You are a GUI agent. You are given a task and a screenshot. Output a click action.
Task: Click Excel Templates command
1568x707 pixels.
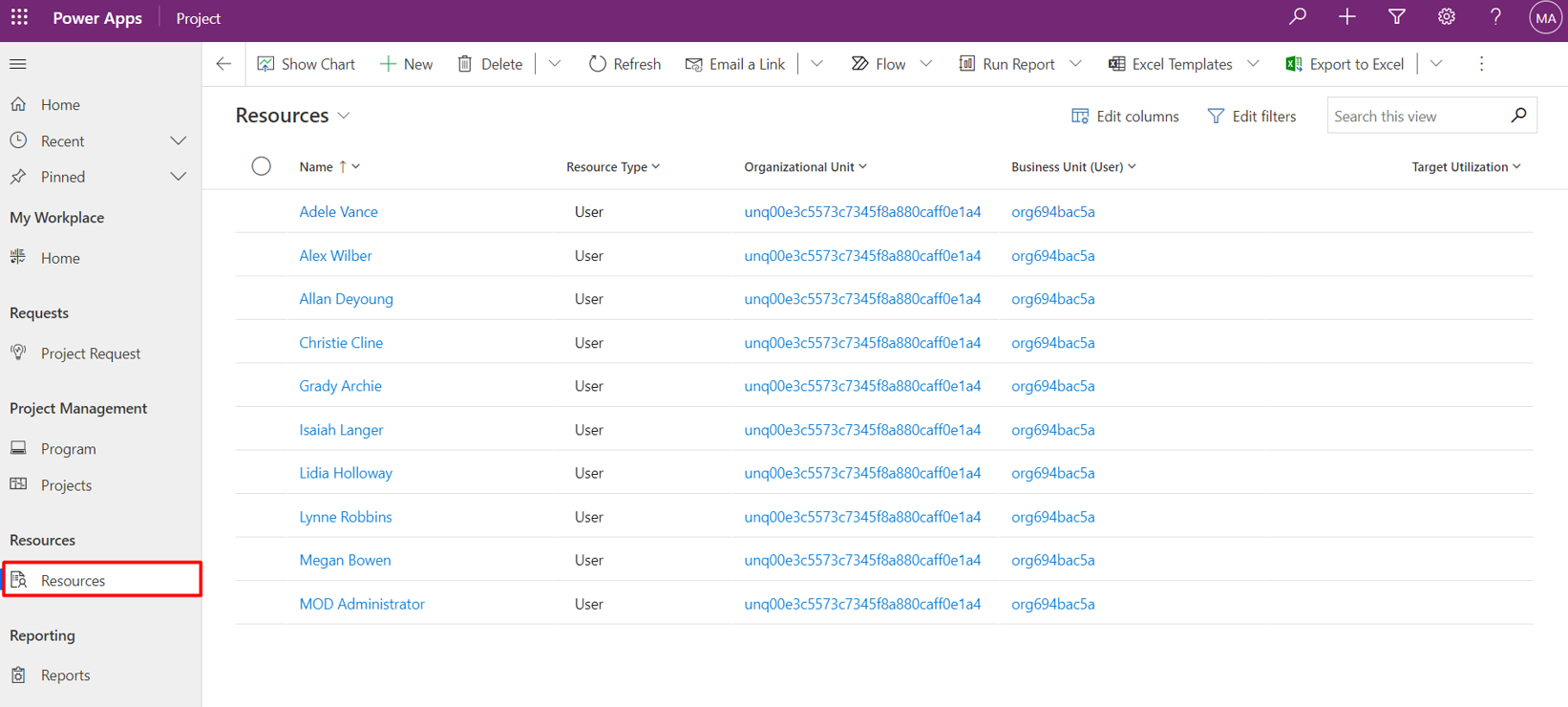1171,64
